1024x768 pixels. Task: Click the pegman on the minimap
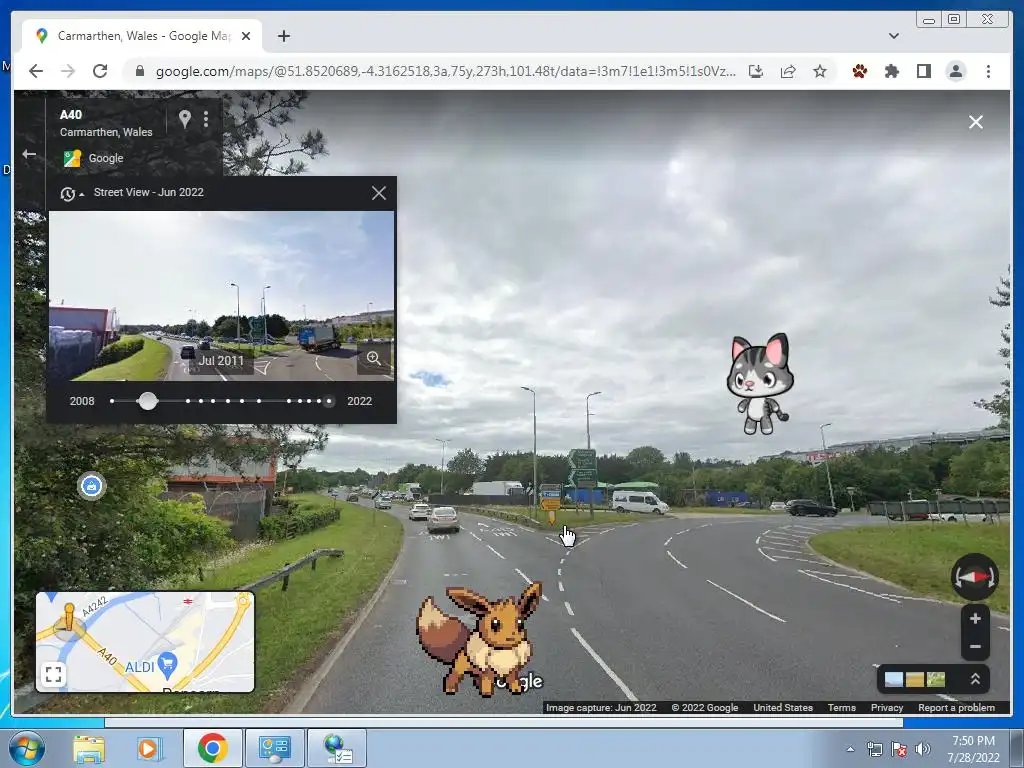click(69, 618)
